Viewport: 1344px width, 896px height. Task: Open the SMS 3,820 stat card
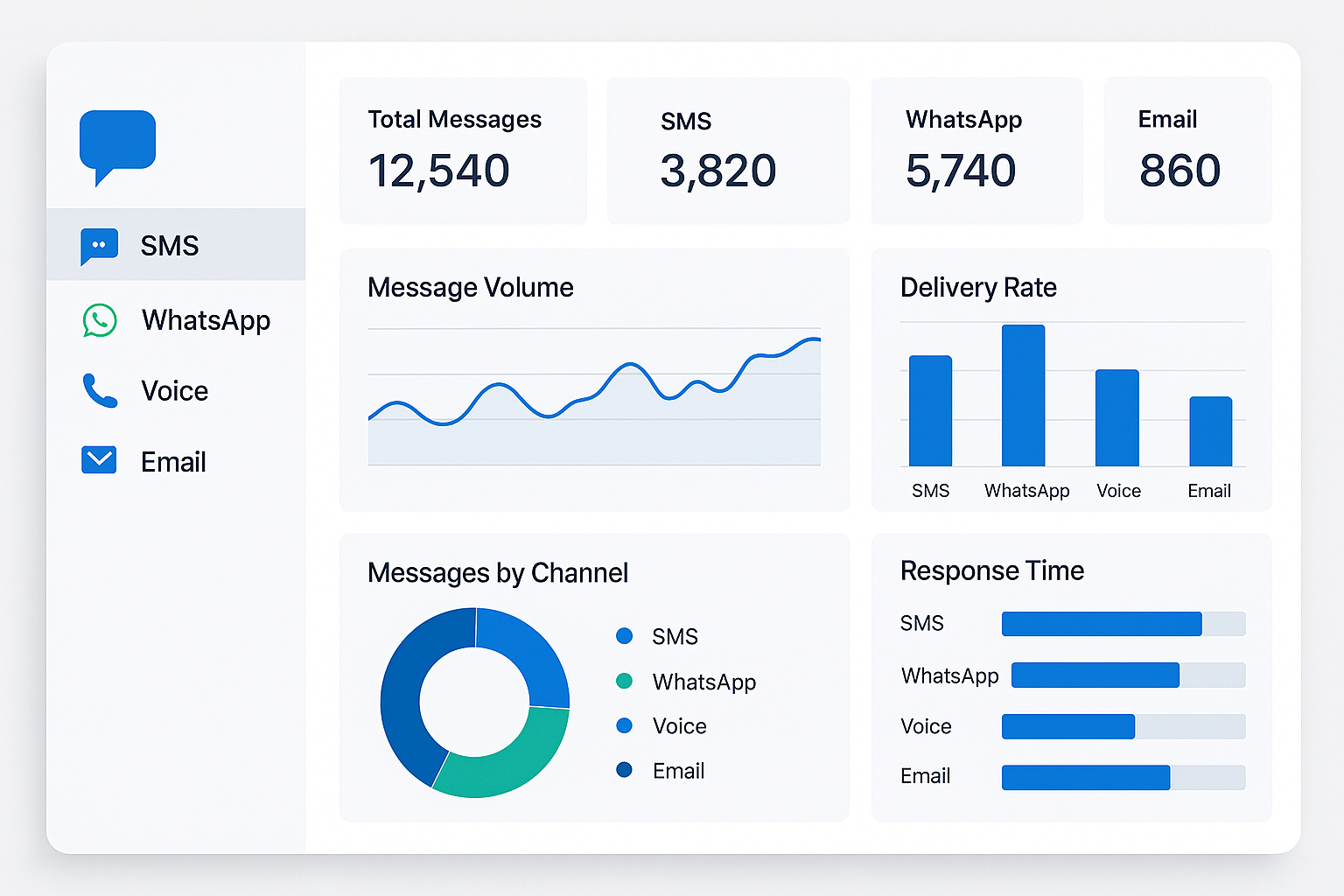click(727, 150)
